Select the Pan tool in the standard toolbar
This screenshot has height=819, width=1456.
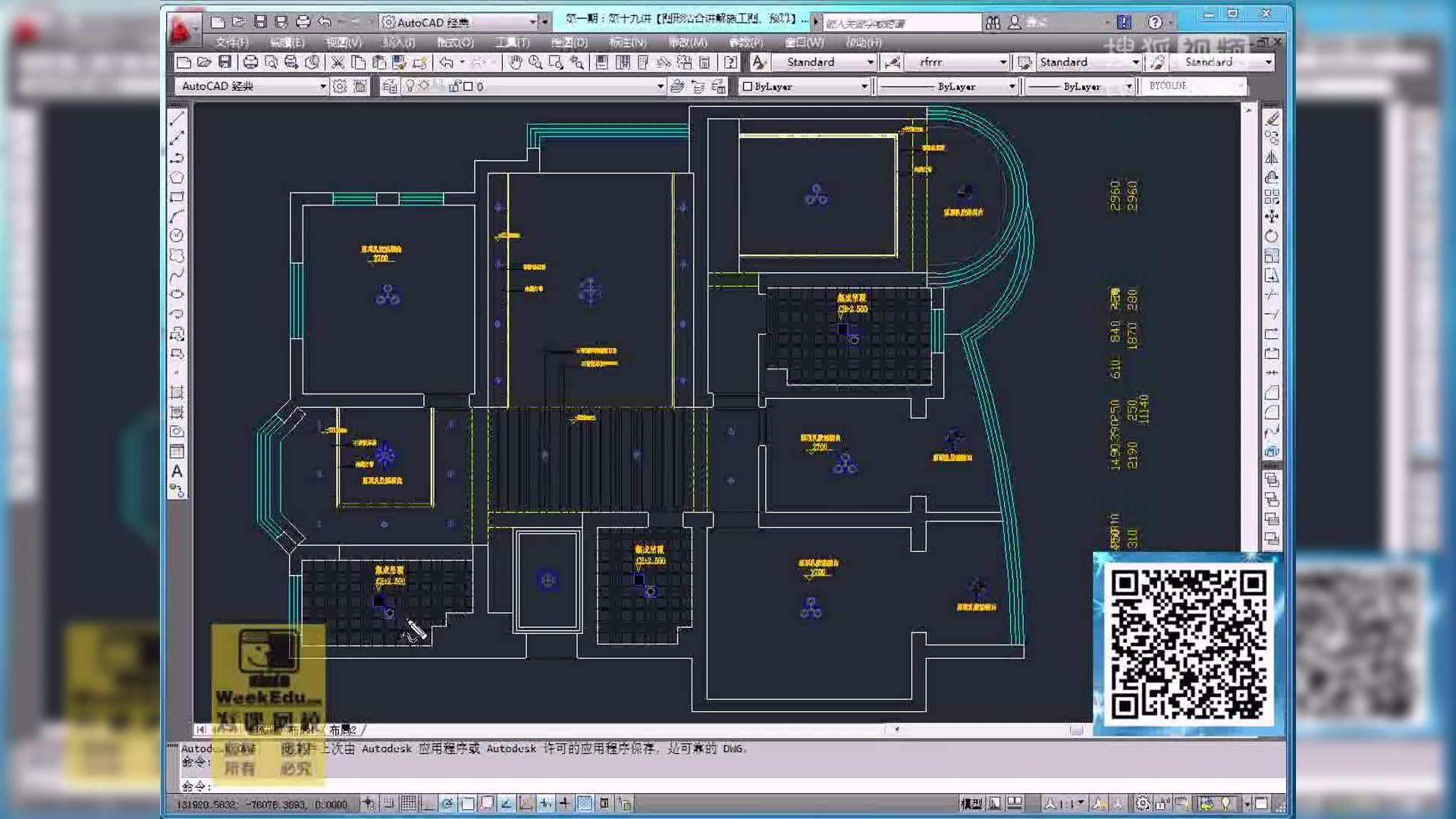pyautogui.click(x=516, y=62)
